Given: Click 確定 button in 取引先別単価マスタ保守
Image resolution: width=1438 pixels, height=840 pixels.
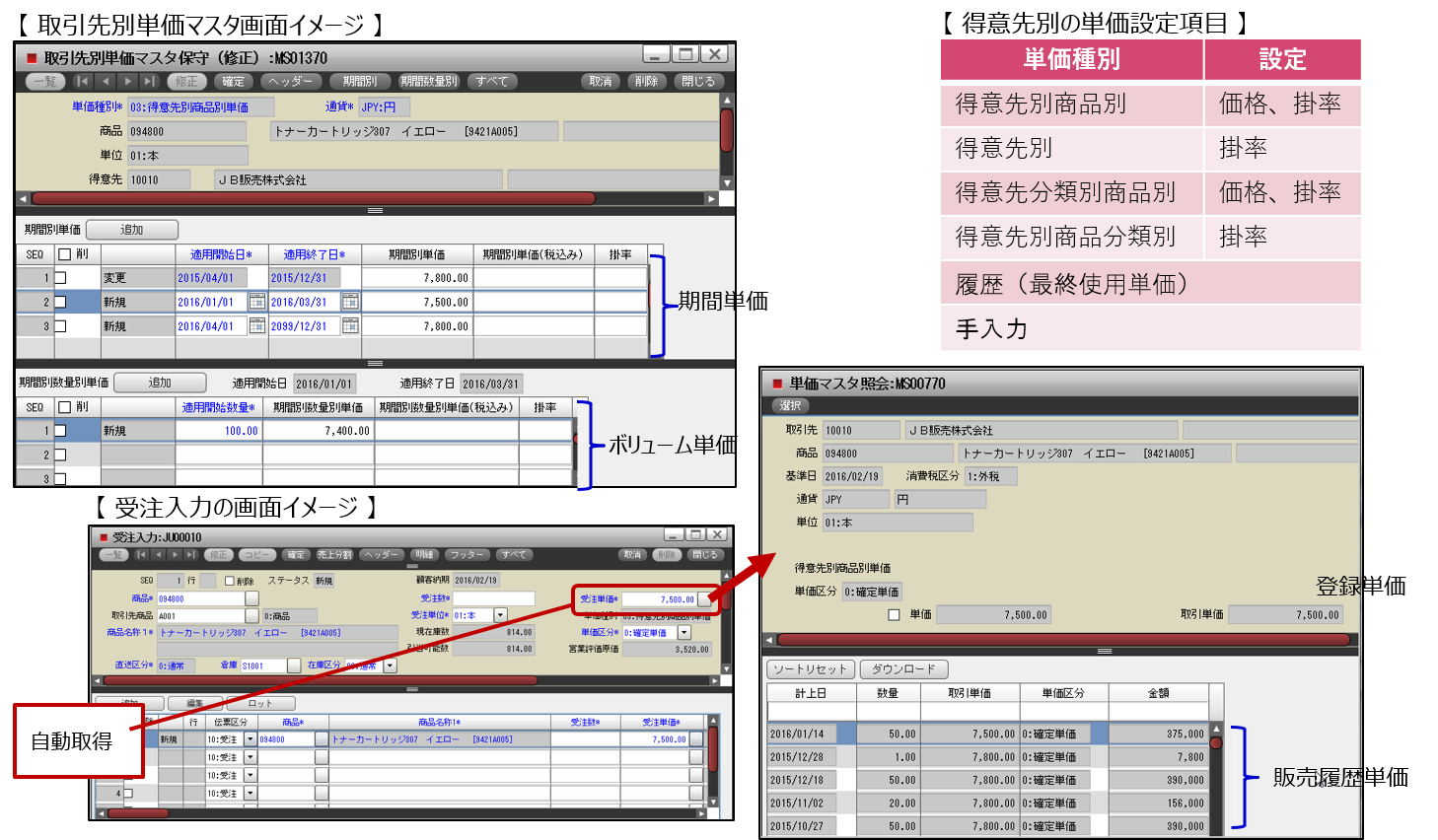Looking at the screenshot, I should pos(233,82).
